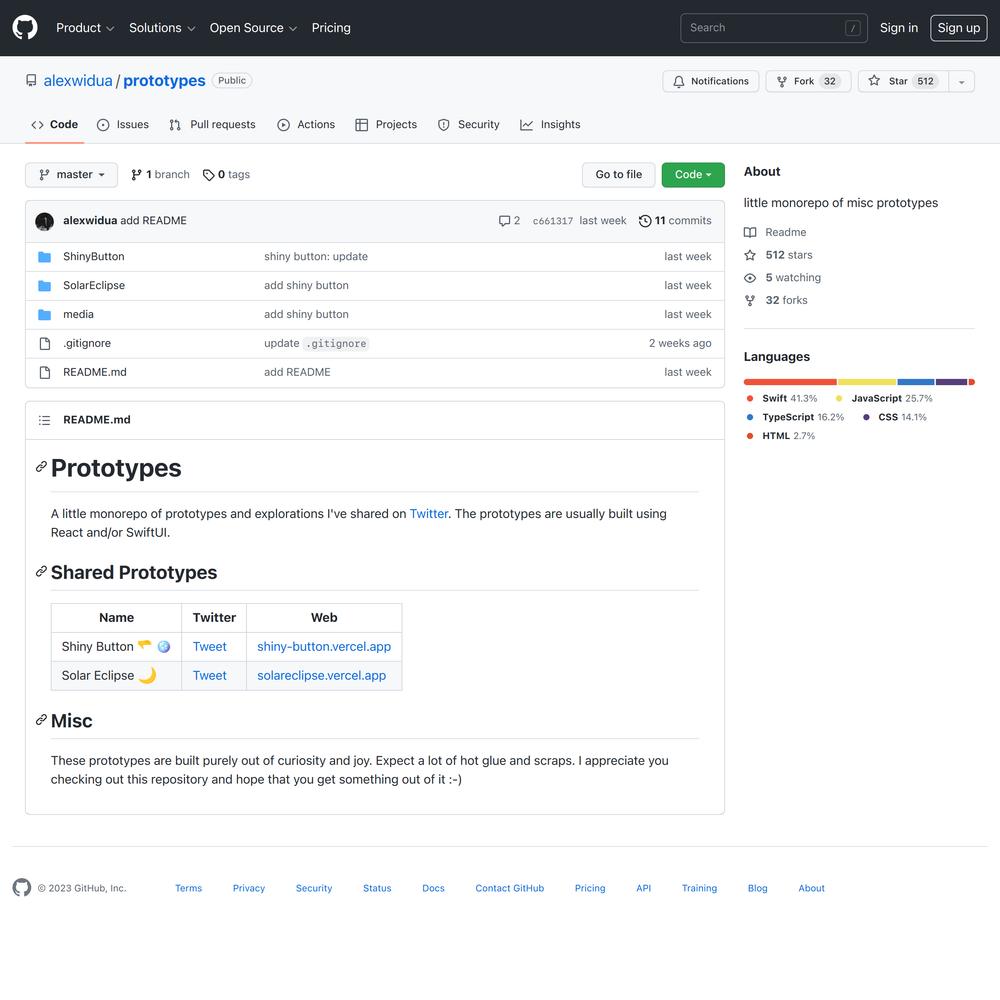Switch to the Insights tab
1000x1000 pixels.
550,125
